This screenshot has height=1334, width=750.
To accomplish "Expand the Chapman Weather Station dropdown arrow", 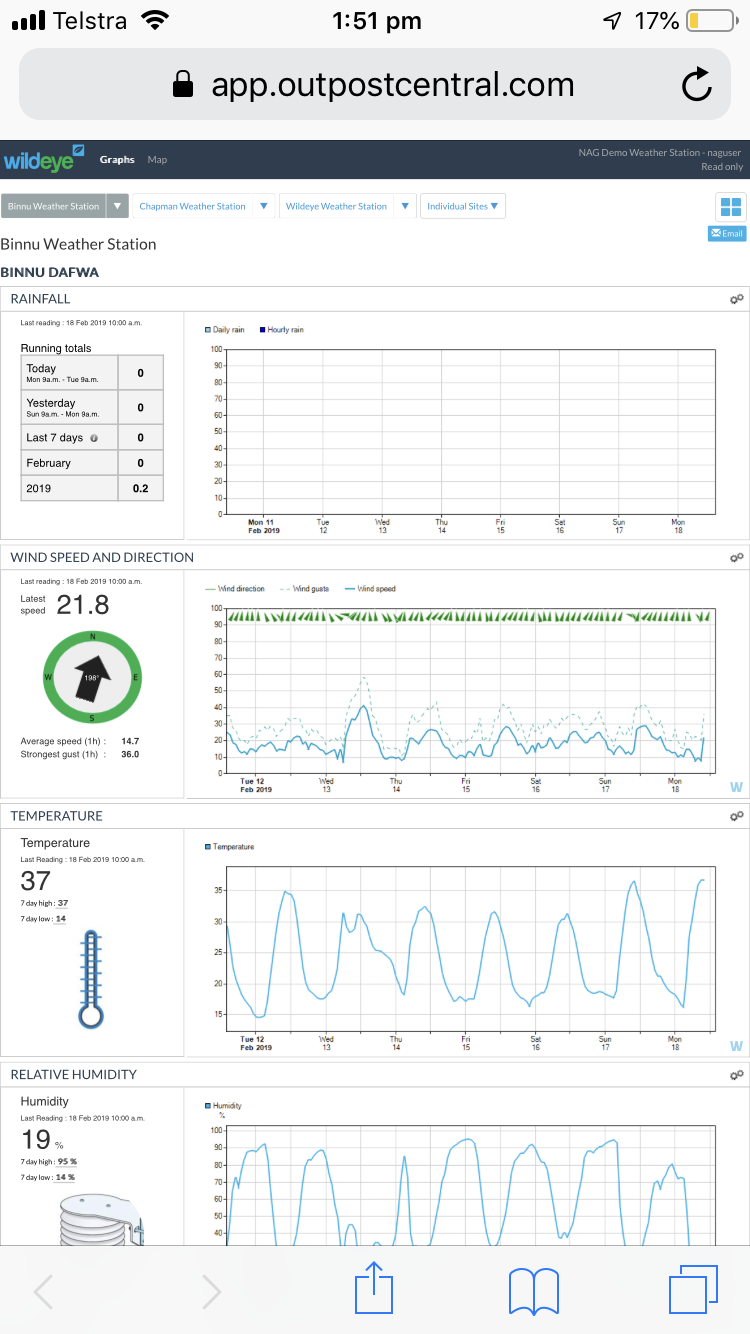I will click(x=264, y=206).
